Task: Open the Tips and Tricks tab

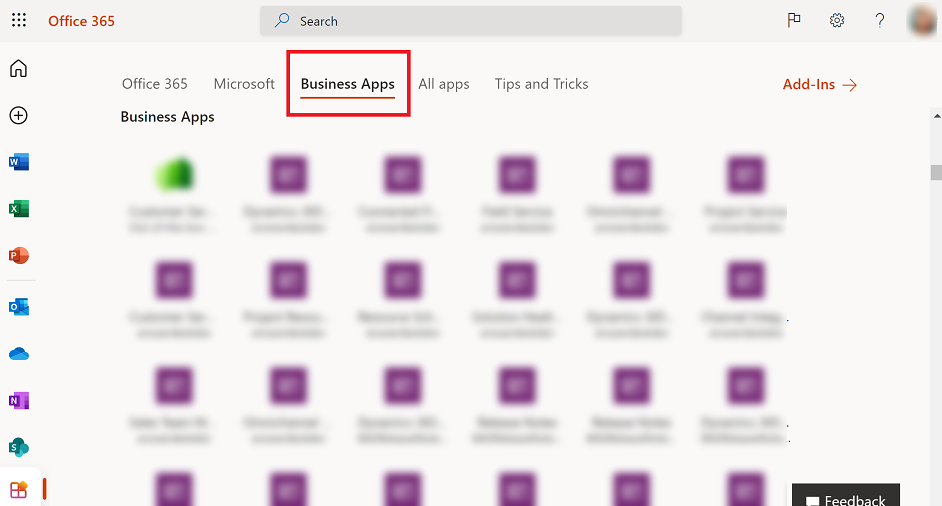Action: (x=541, y=84)
